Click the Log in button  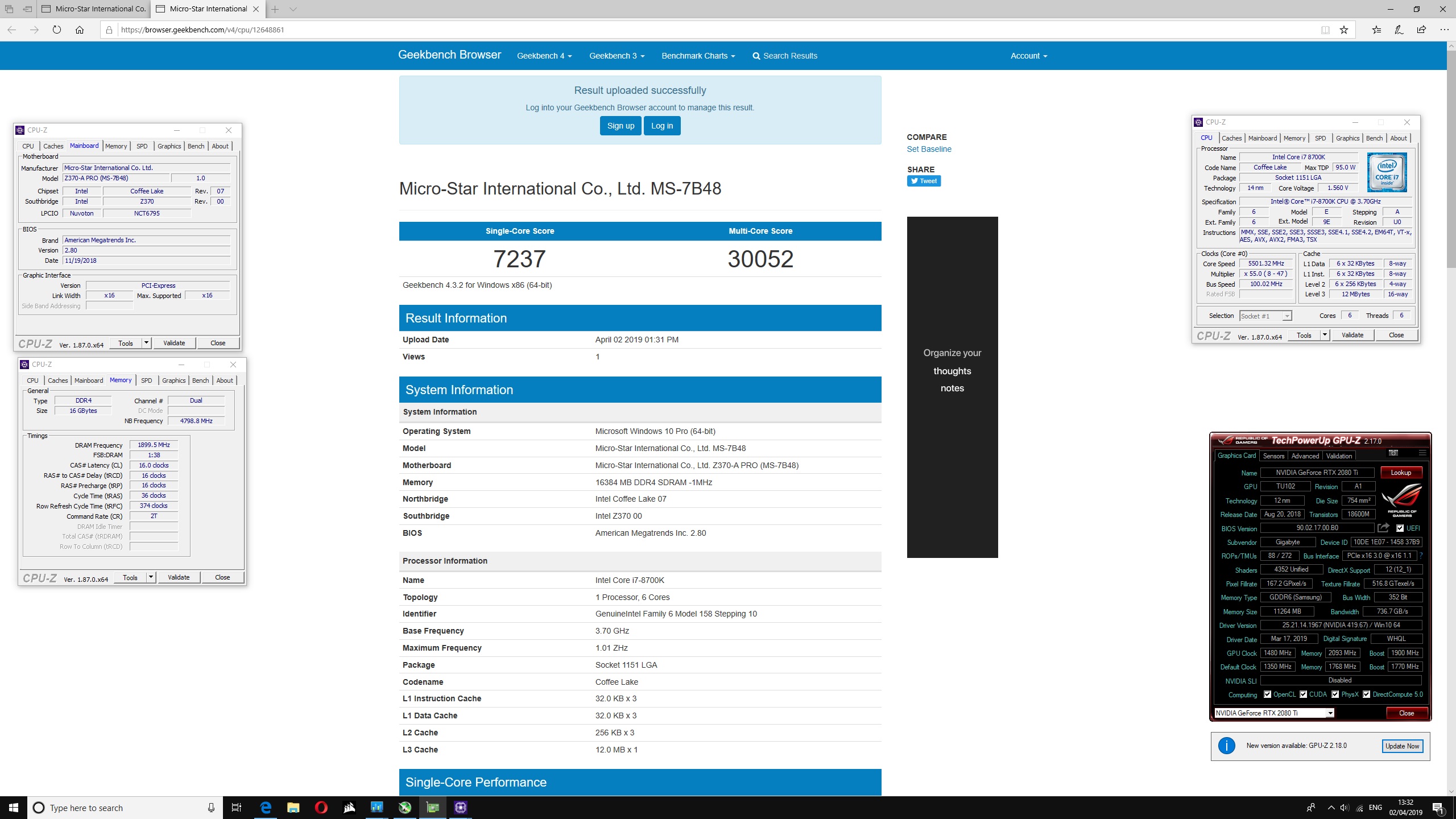point(662,126)
